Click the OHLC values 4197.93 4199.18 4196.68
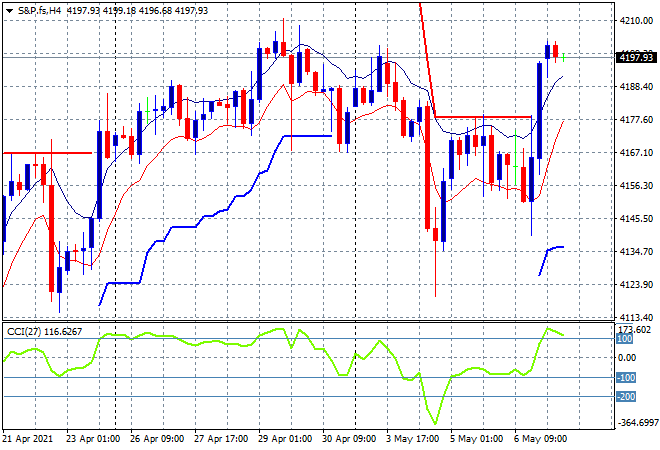The width and height of the screenshot is (660, 450). 120,11
